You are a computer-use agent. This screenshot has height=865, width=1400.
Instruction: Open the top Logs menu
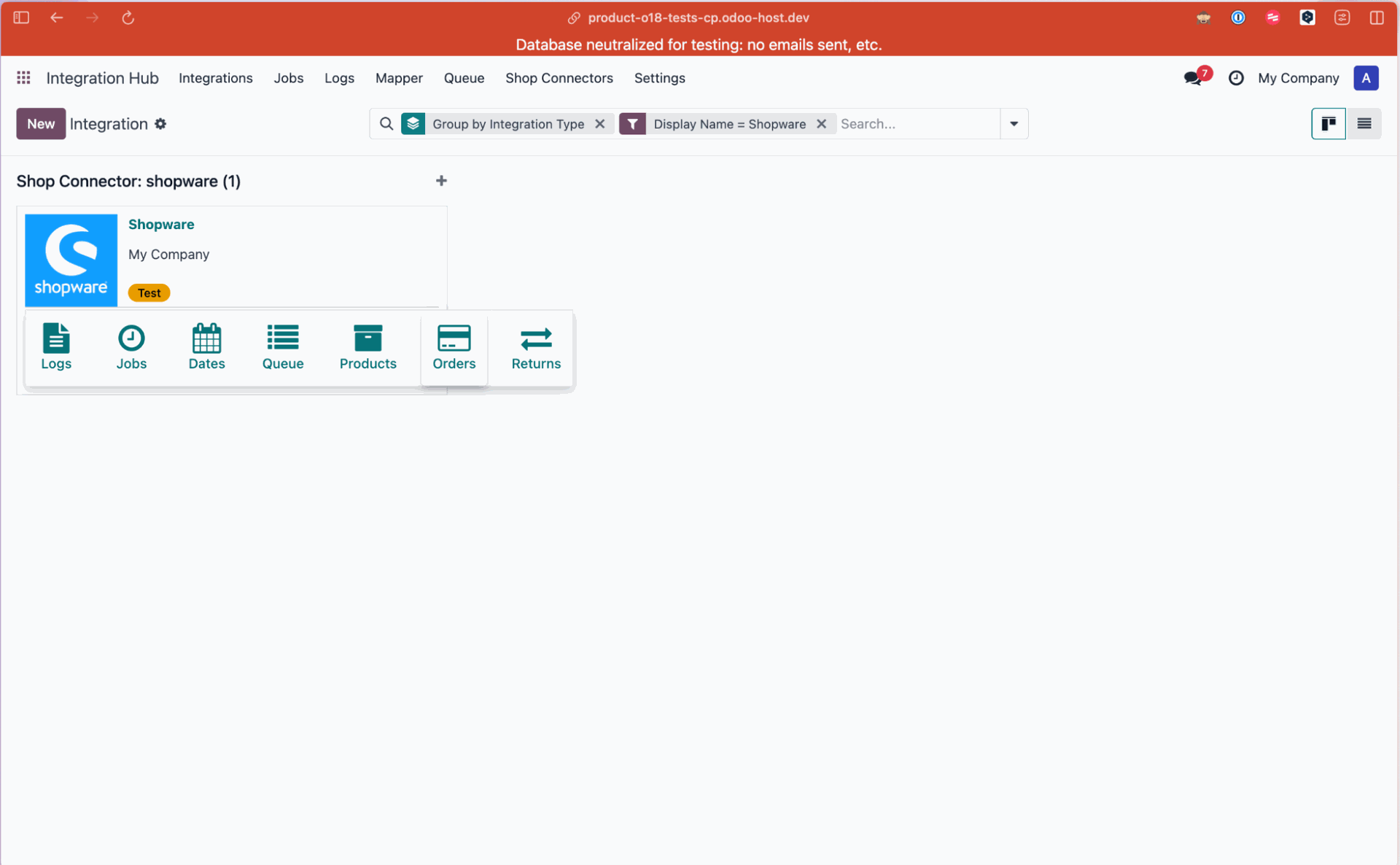coord(339,78)
